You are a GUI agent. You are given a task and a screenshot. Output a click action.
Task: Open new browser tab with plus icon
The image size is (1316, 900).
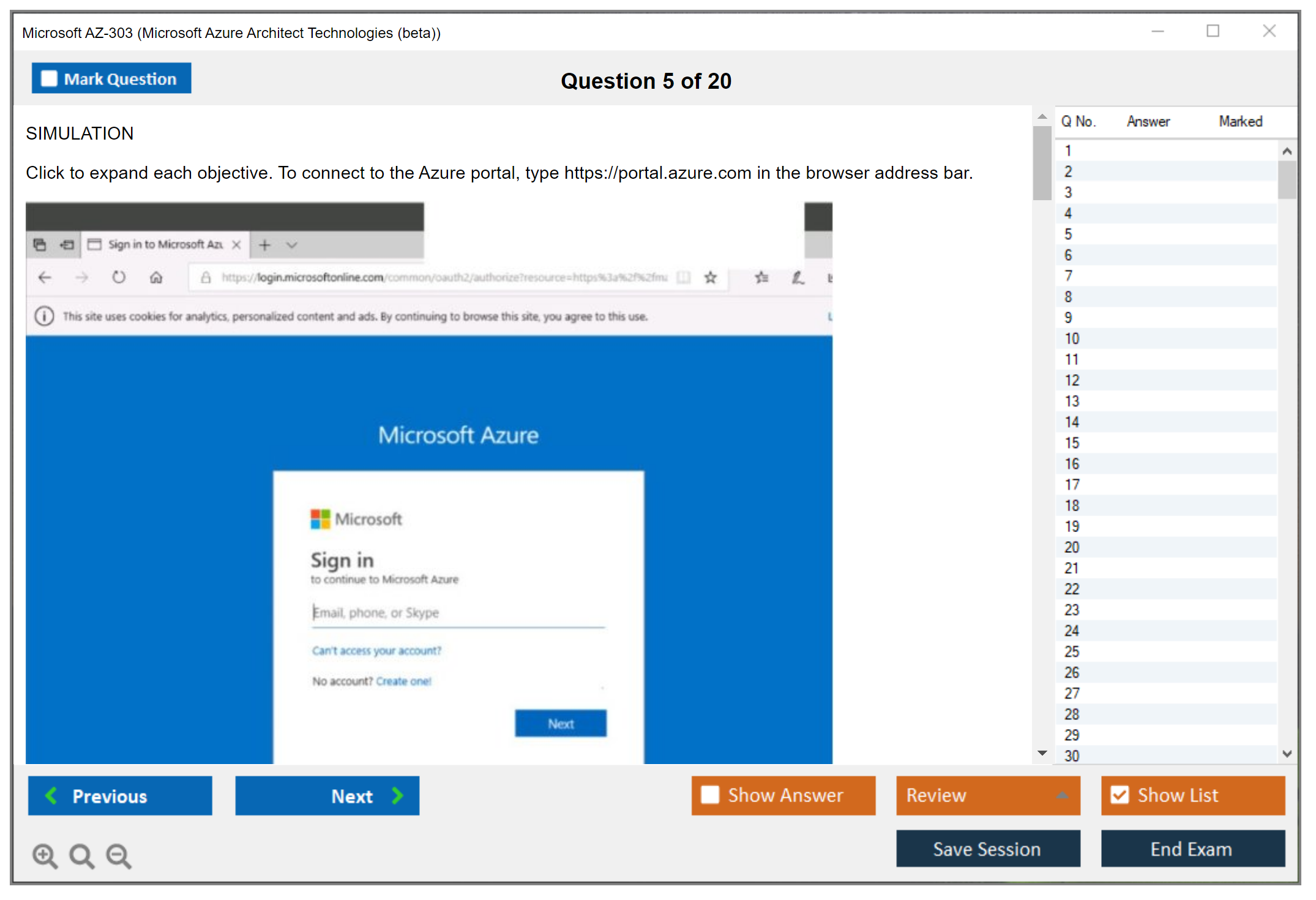[x=264, y=245]
